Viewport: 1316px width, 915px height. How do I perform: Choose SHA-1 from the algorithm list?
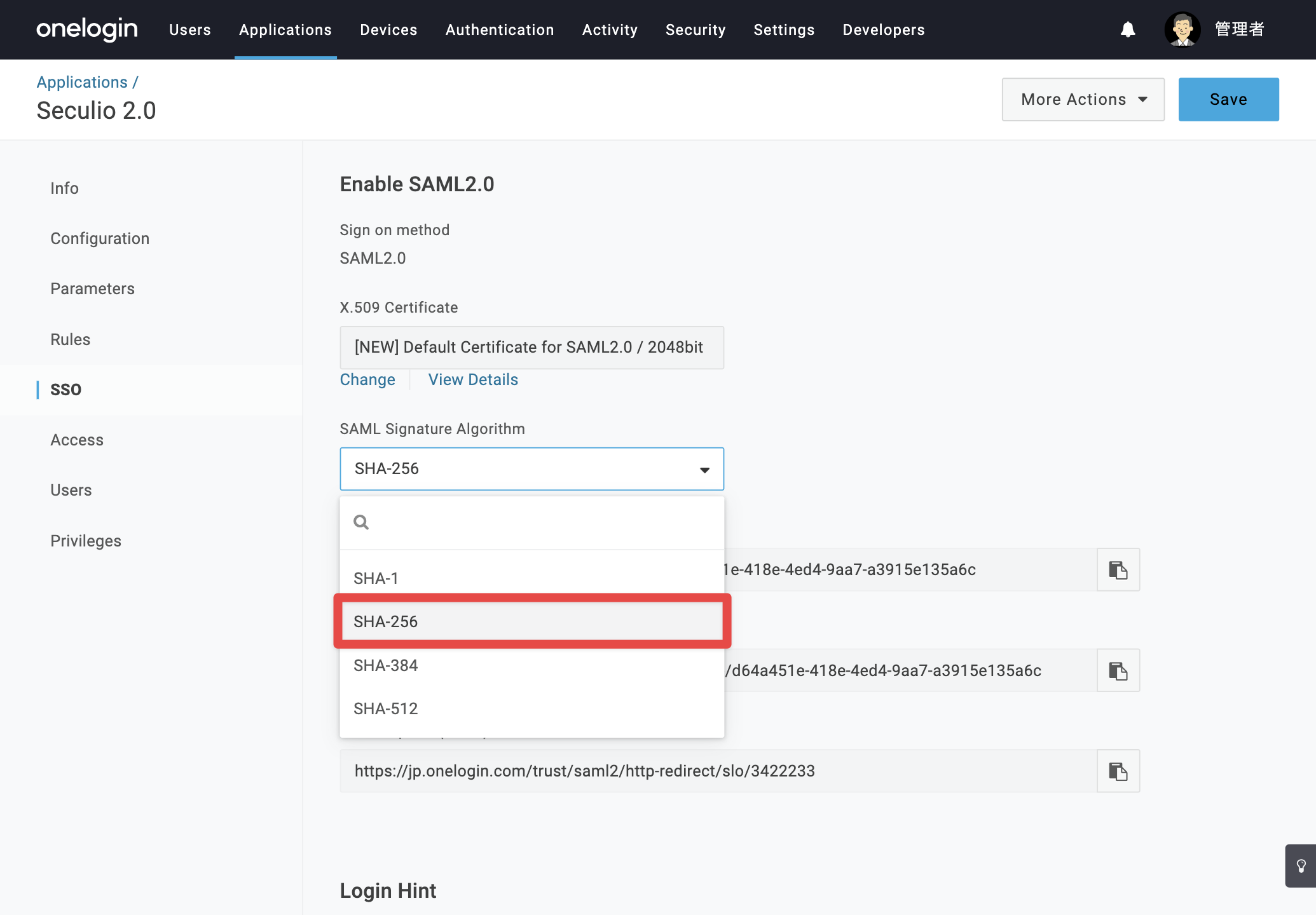coord(532,578)
